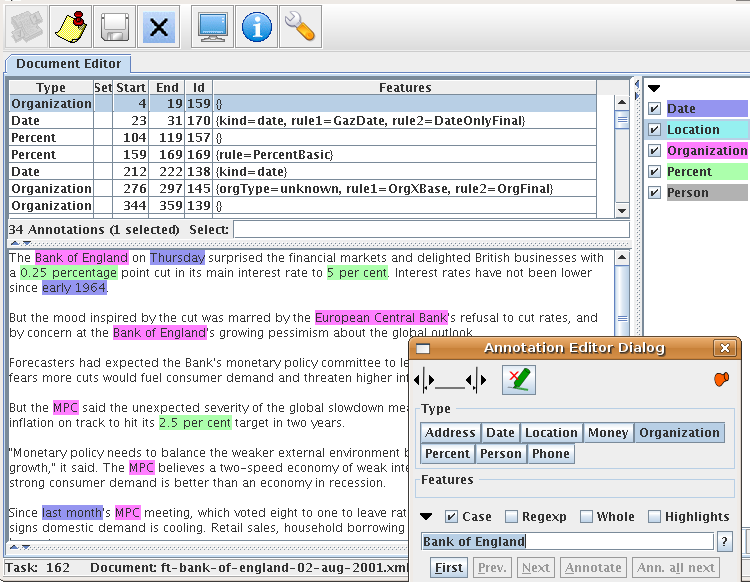The width and height of the screenshot is (750, 582).
Task: Click the Person grey color label
Action: coord(707,193)
